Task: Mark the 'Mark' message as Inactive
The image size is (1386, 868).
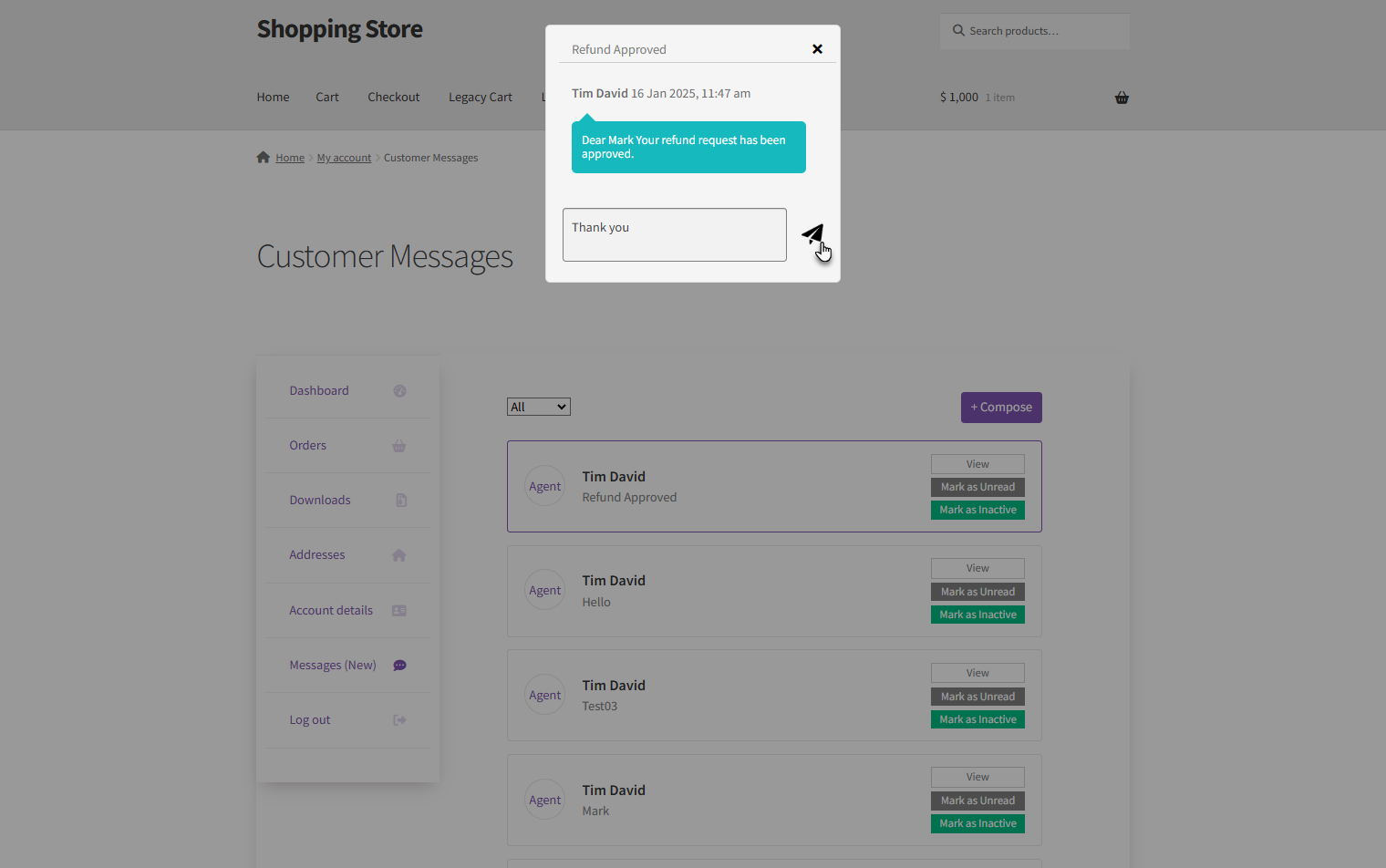Action: point(977,823)
